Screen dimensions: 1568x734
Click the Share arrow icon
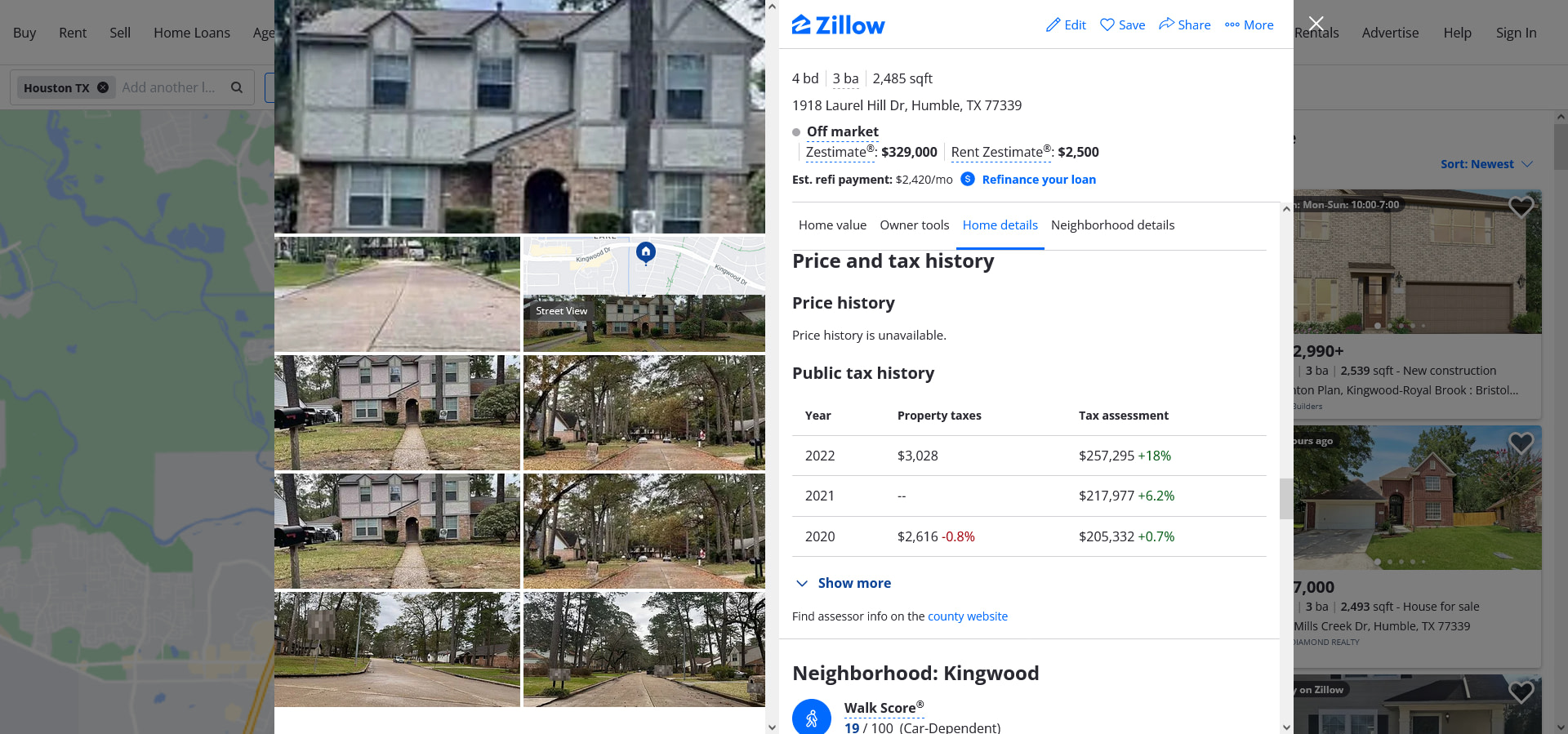tap(1166, 24)
